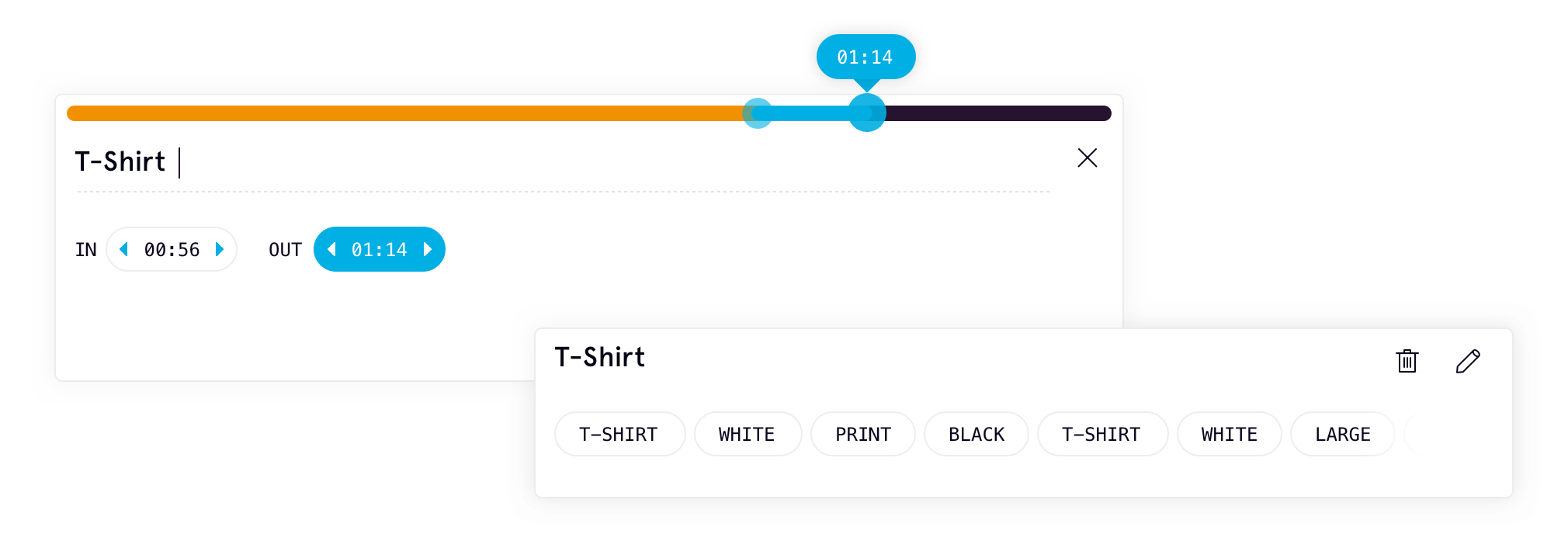Edit the T-Shirt card with pencil icon

[x=1468, y=361]
